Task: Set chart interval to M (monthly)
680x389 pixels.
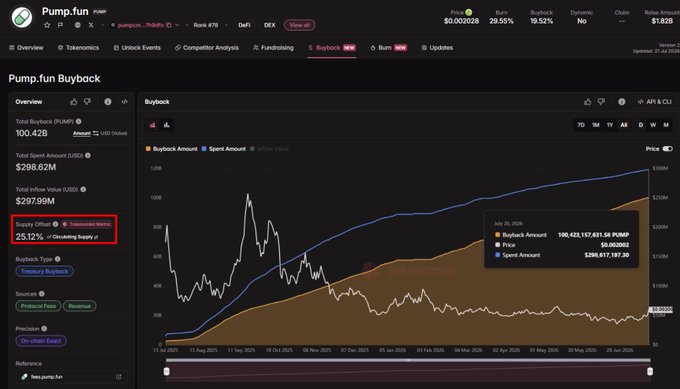Action: [x=666, y=125]
